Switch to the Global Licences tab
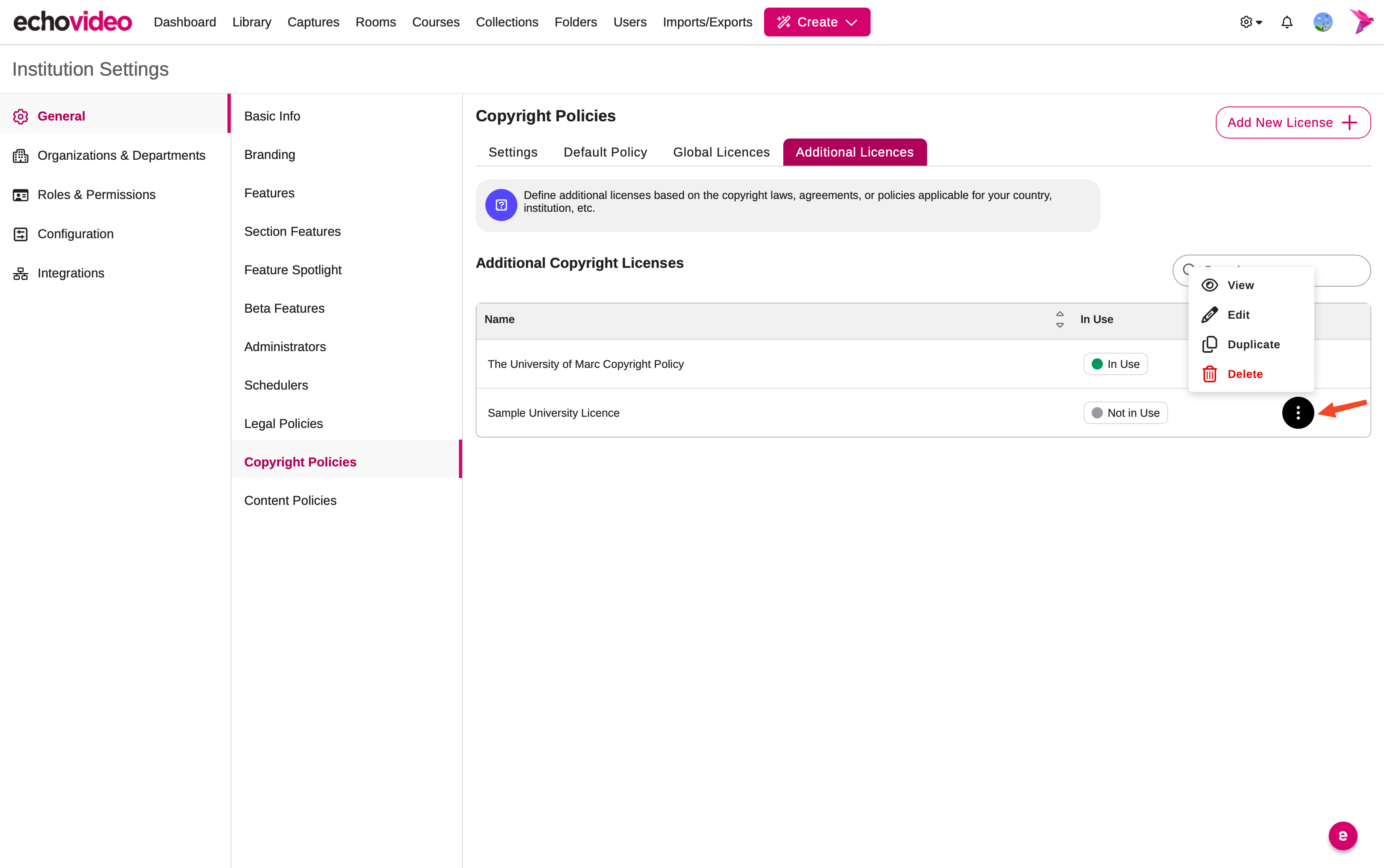The width and height of the screenshot is (1384, 868). 721,152
